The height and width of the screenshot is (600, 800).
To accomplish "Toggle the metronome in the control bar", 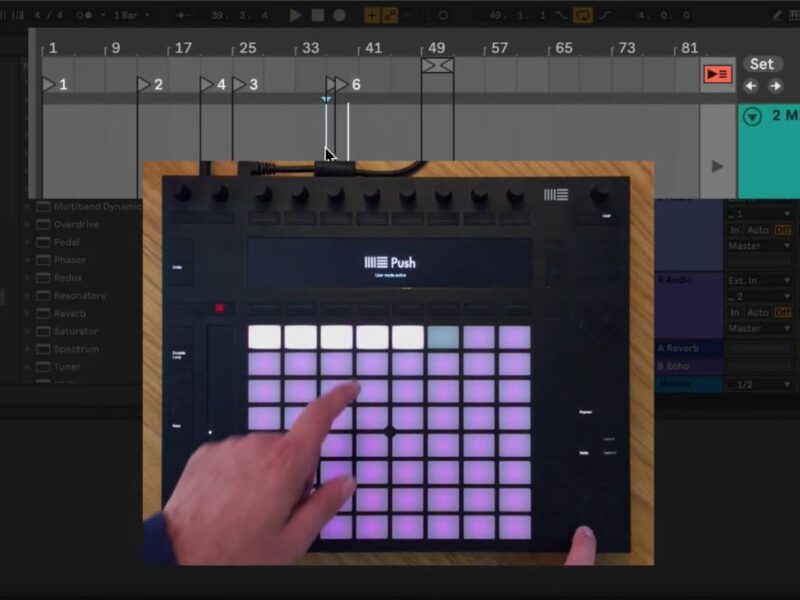I will 84,15.
